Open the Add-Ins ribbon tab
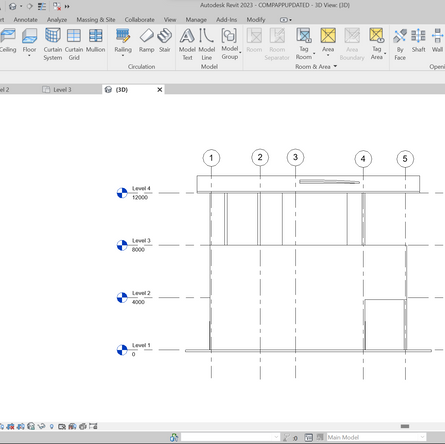Viewport: 445px width, 444px height. 227,20
